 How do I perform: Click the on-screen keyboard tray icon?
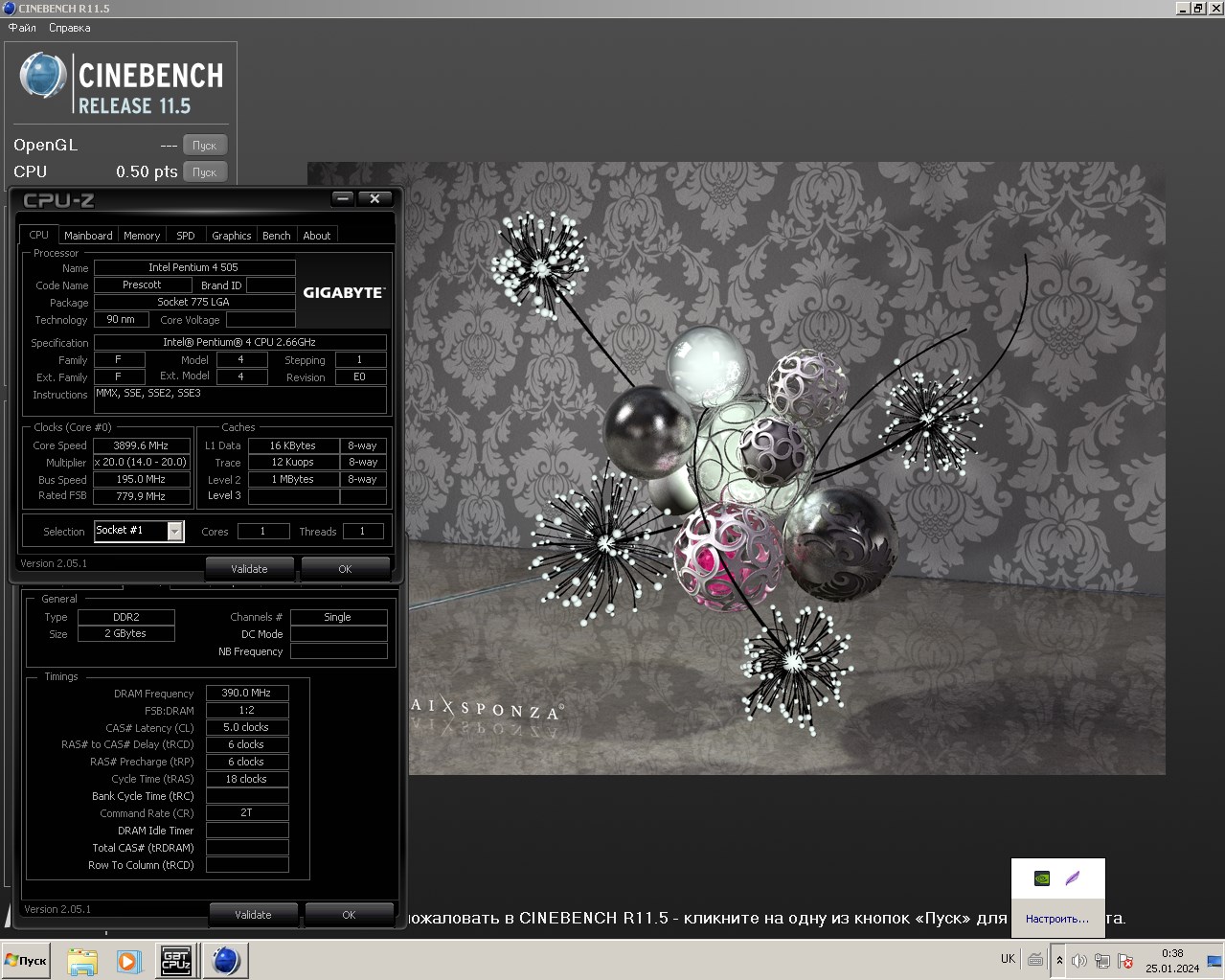tap(1035, 959)
